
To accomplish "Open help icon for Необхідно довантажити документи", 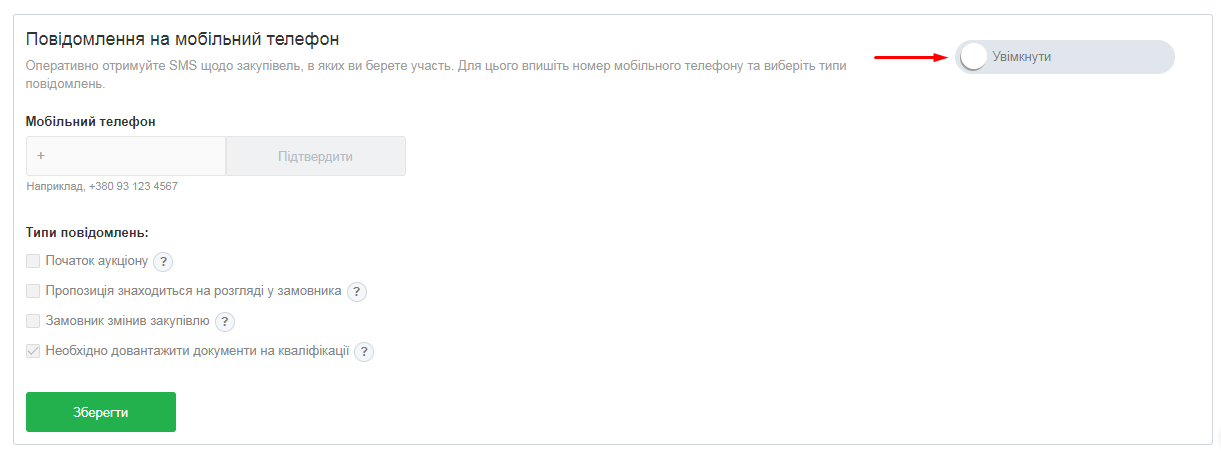I will 364,352.
